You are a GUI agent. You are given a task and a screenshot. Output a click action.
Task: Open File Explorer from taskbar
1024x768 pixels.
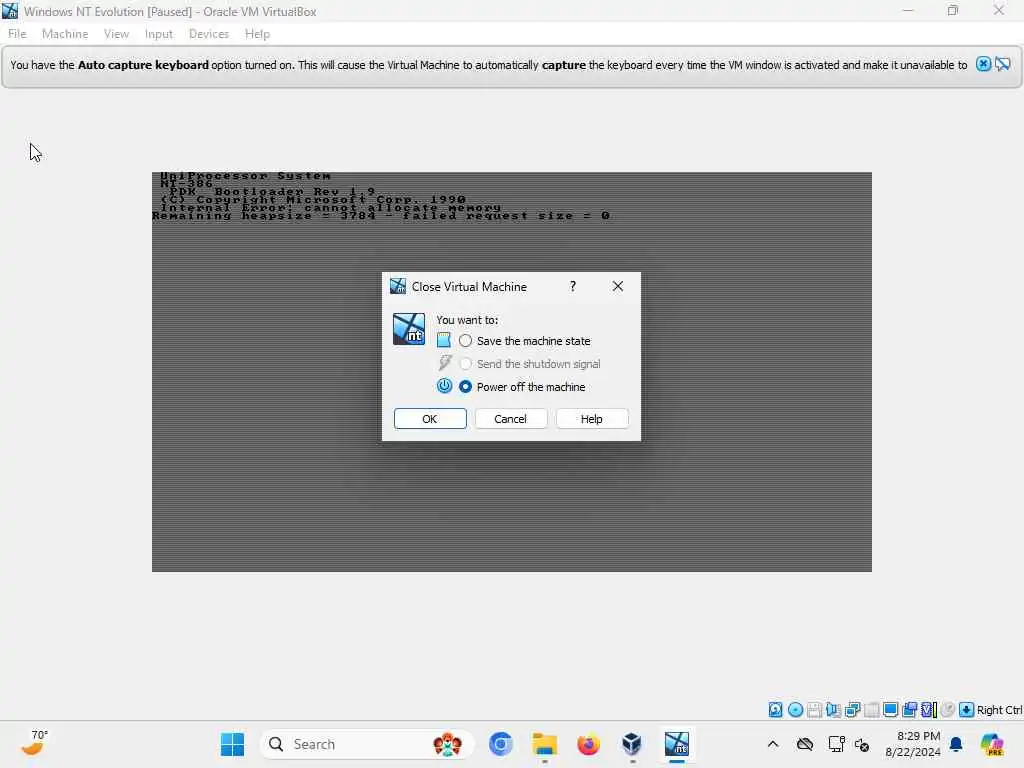point(544,744)
